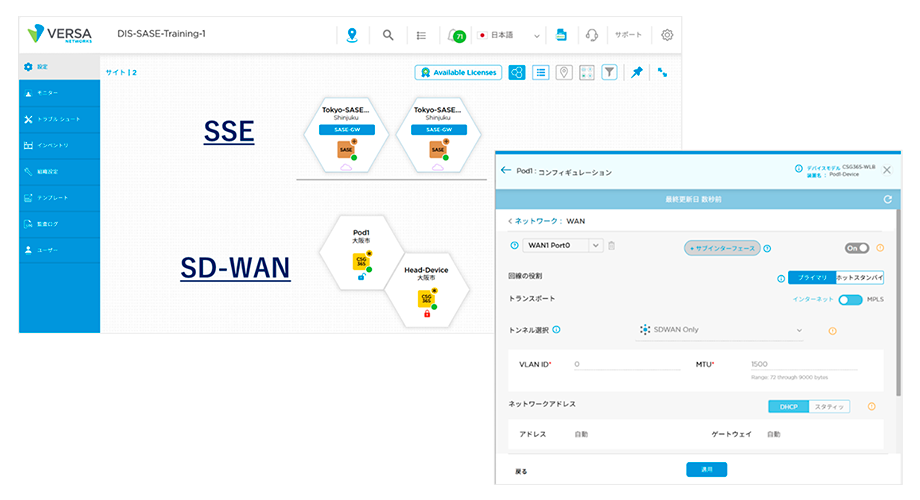
Task: Open the search magnifier icon
Action: [388, 35]
